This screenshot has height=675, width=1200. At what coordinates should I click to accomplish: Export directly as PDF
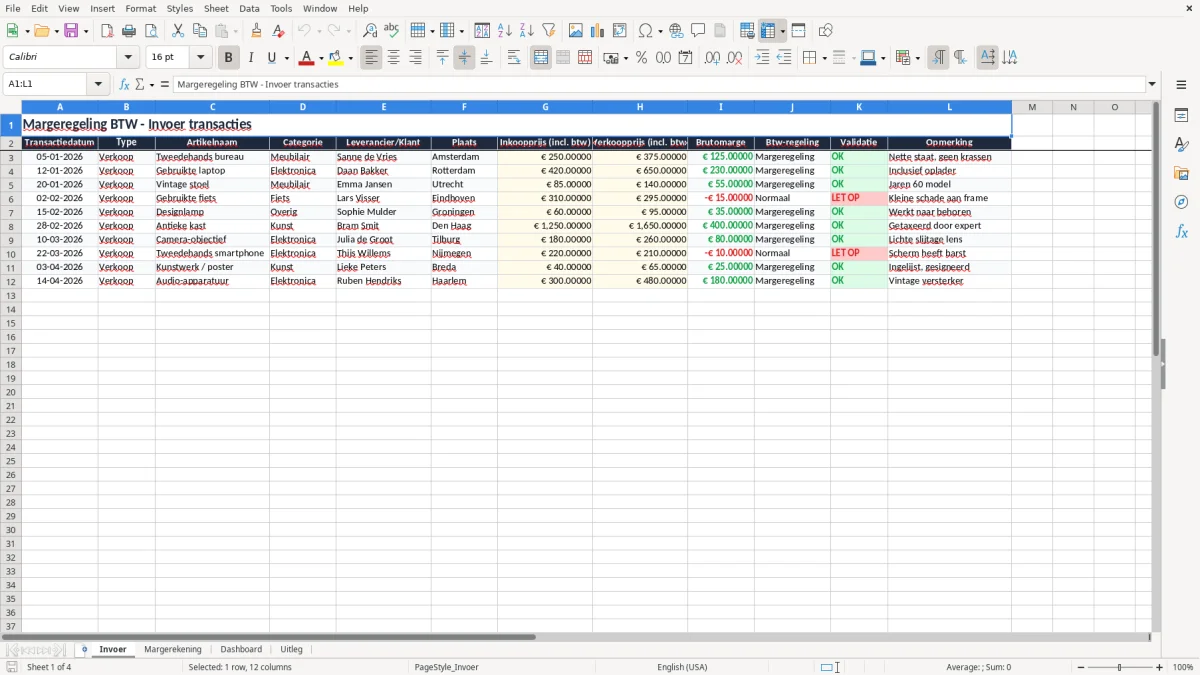[x=107, y=31]
